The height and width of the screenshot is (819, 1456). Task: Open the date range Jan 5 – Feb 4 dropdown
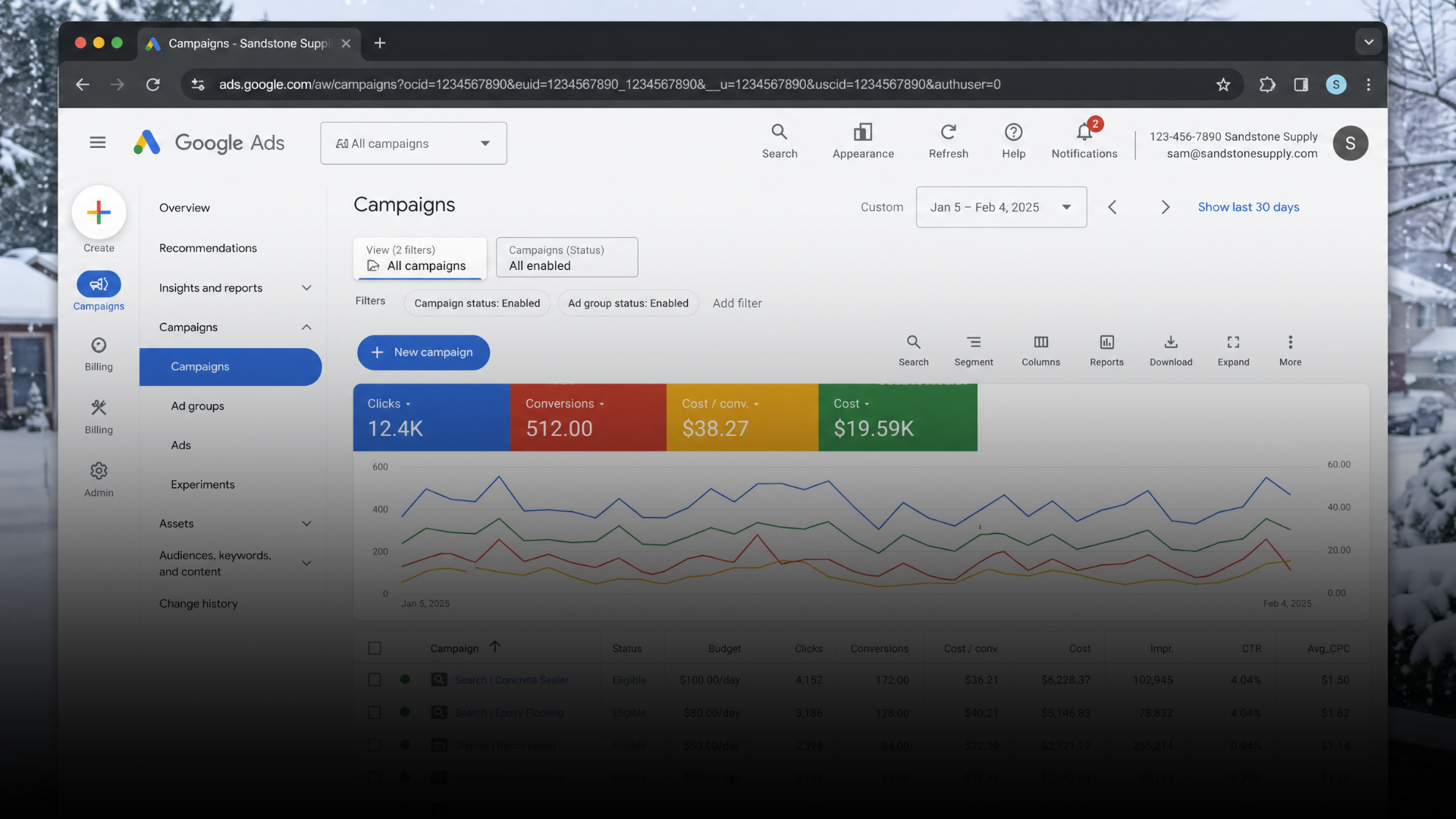tap(1001, 207)
